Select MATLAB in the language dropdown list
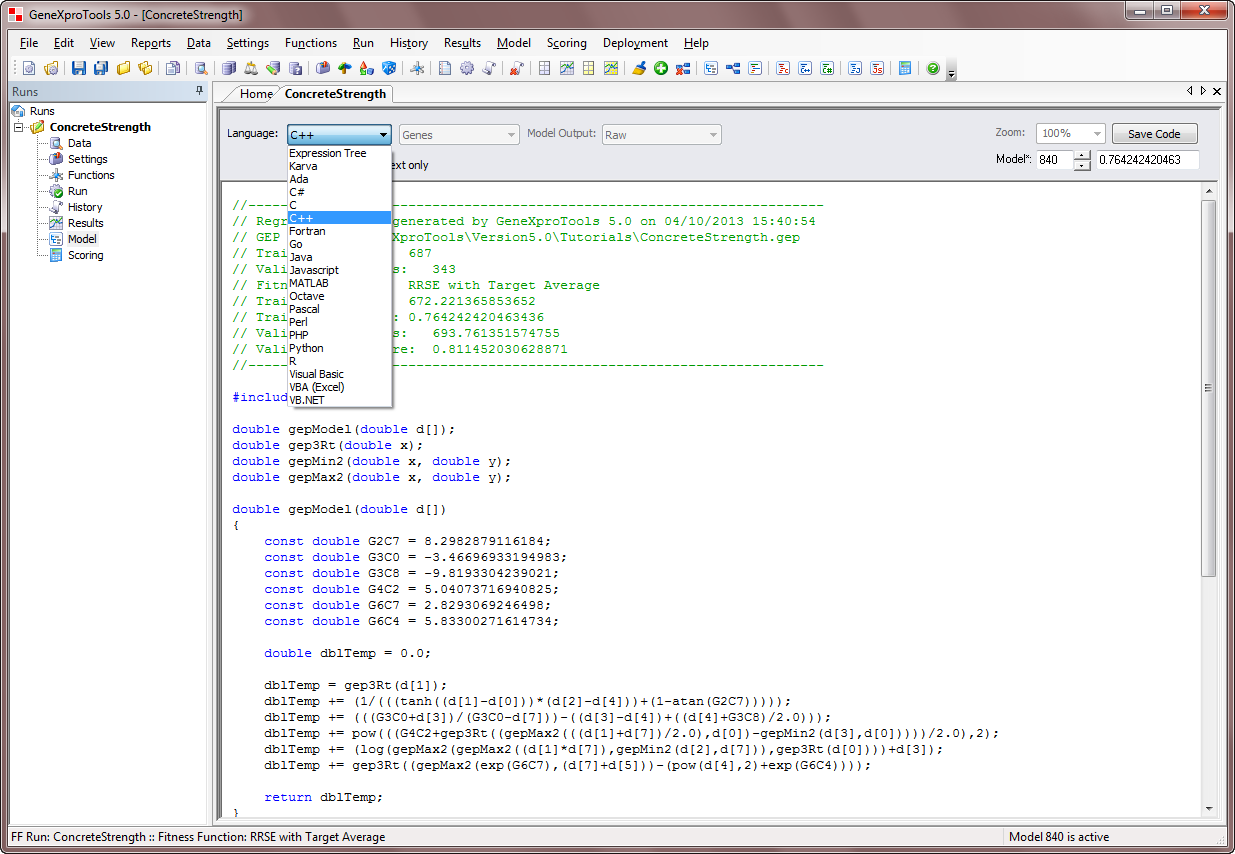 308,283
